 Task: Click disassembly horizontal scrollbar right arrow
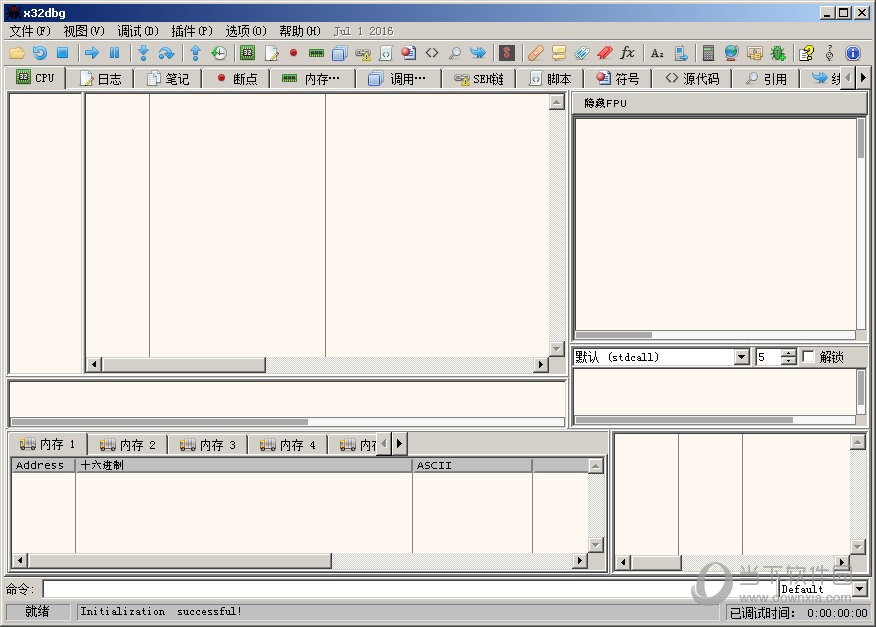[540, 364]
